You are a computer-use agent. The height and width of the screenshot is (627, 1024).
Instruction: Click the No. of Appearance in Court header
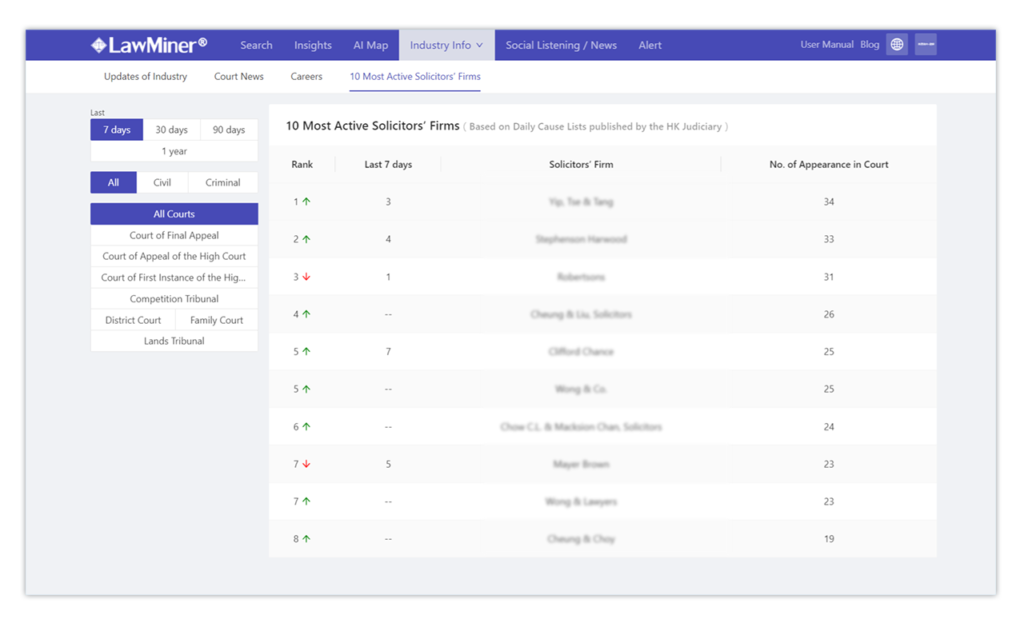[829, 165]
